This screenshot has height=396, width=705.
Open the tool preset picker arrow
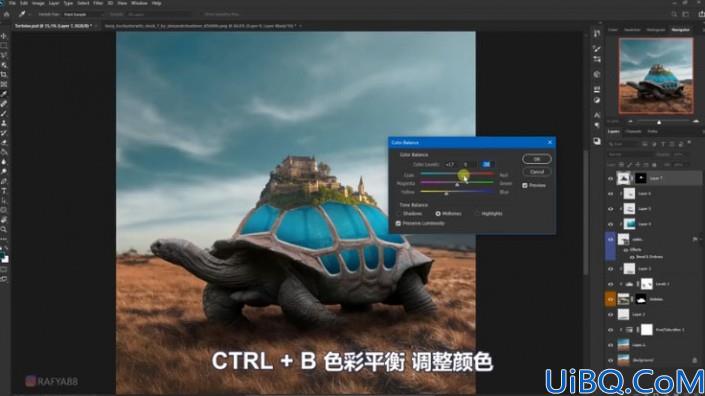tap(29, 14)
